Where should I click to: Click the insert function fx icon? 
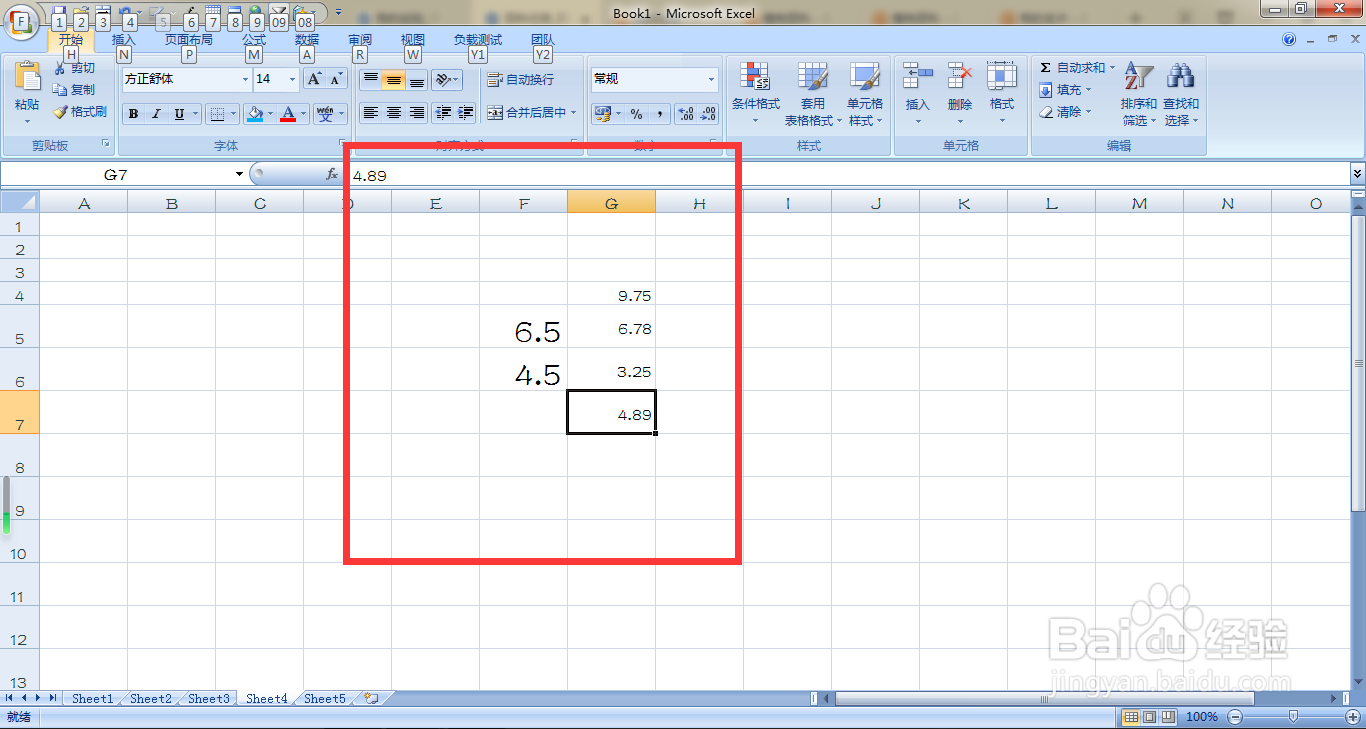pos(332,174)
